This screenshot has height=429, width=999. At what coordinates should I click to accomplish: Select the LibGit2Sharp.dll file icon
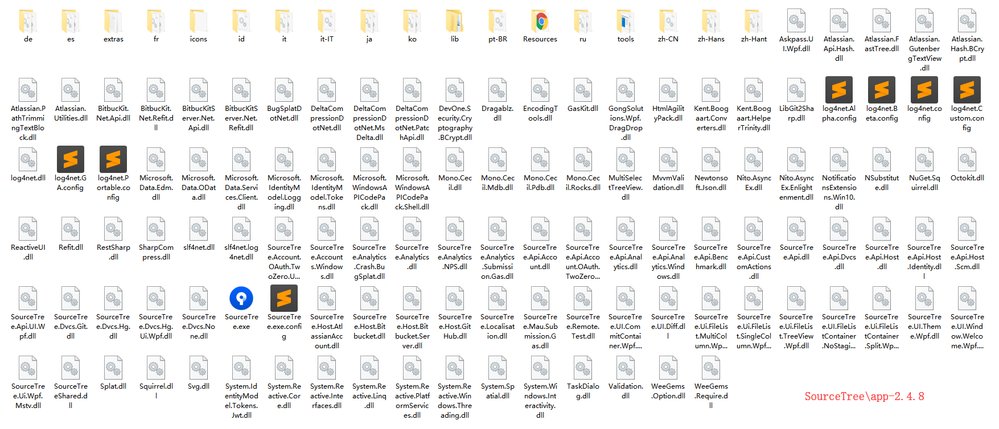[796, 89]
